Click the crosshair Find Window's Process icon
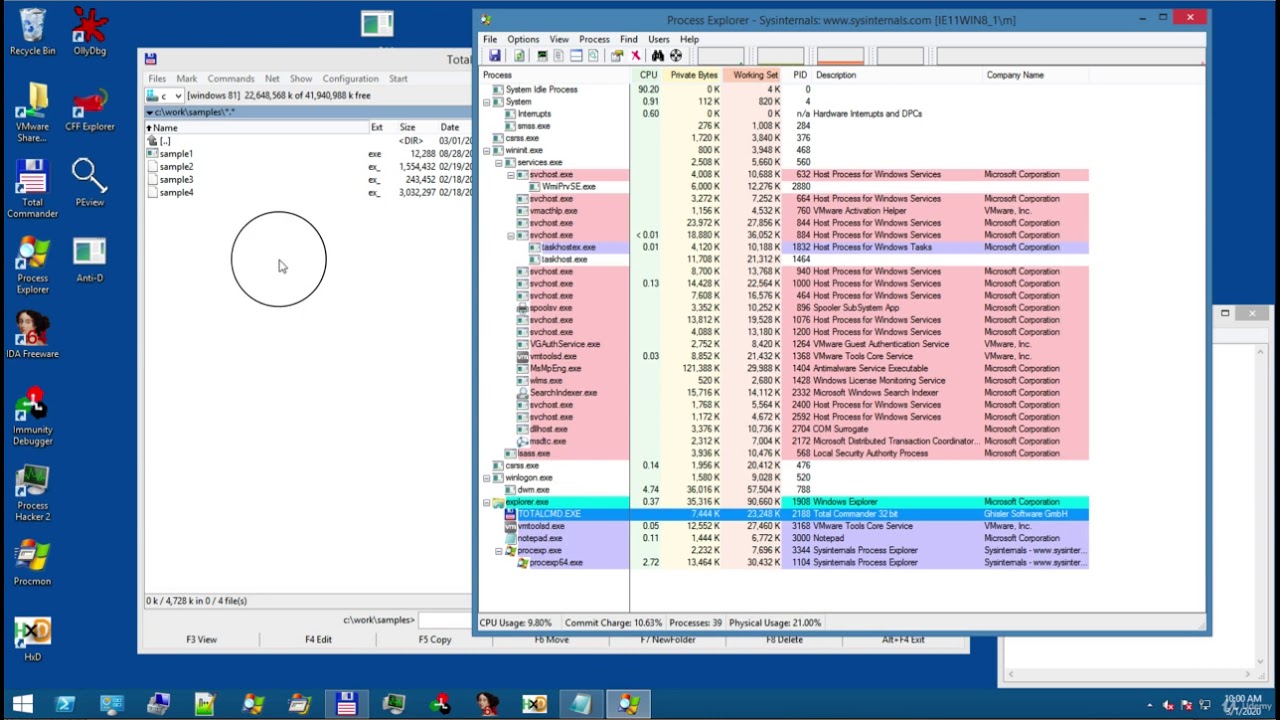The height and width of the screenshot is (720, 1280). 676,55
